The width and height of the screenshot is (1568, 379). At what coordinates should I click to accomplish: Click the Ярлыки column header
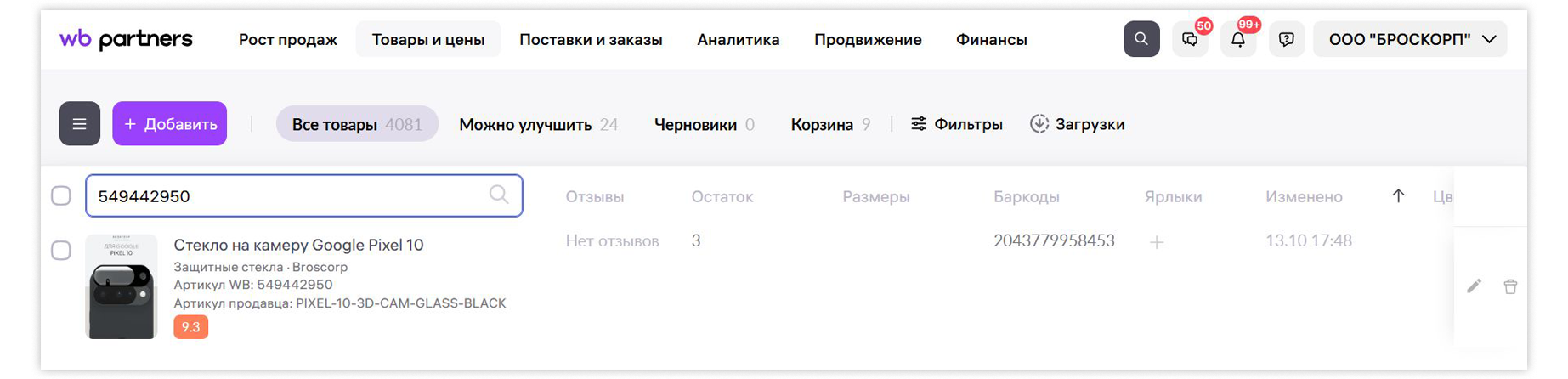coord(1173,197)
